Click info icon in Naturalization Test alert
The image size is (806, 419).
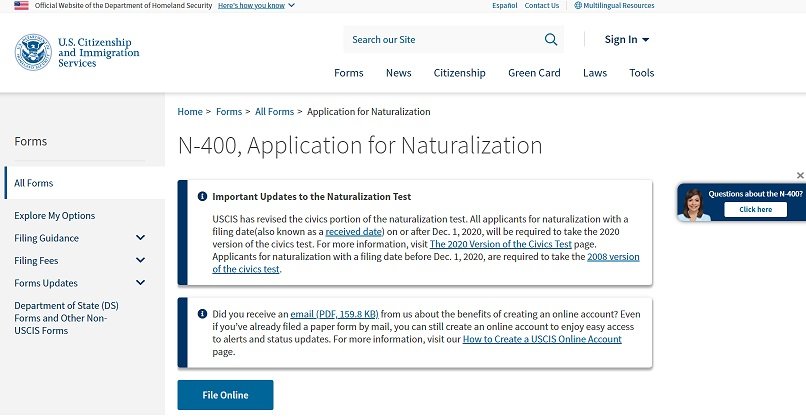tap(202, 197)
